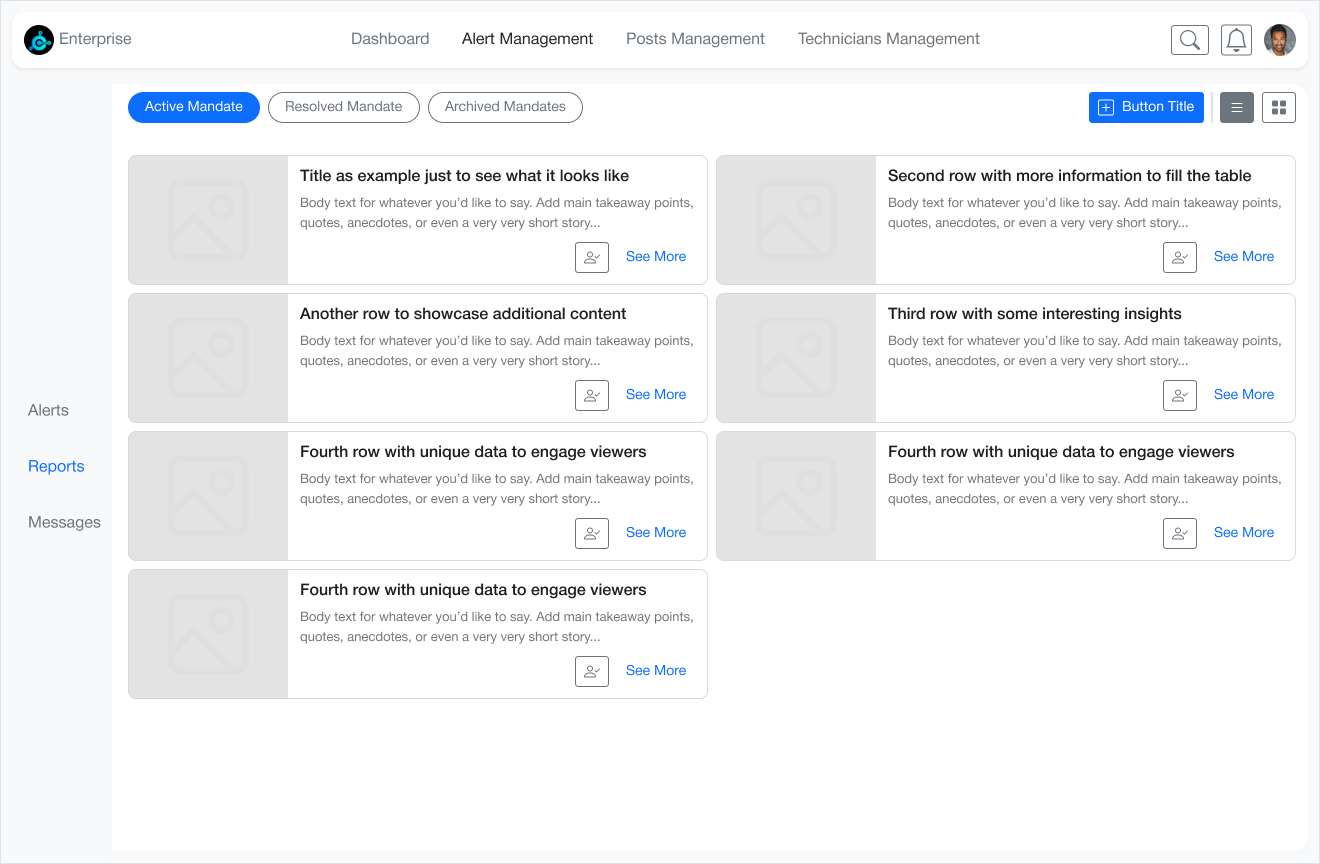Switch to grid view layout

tap(1279, 107)
